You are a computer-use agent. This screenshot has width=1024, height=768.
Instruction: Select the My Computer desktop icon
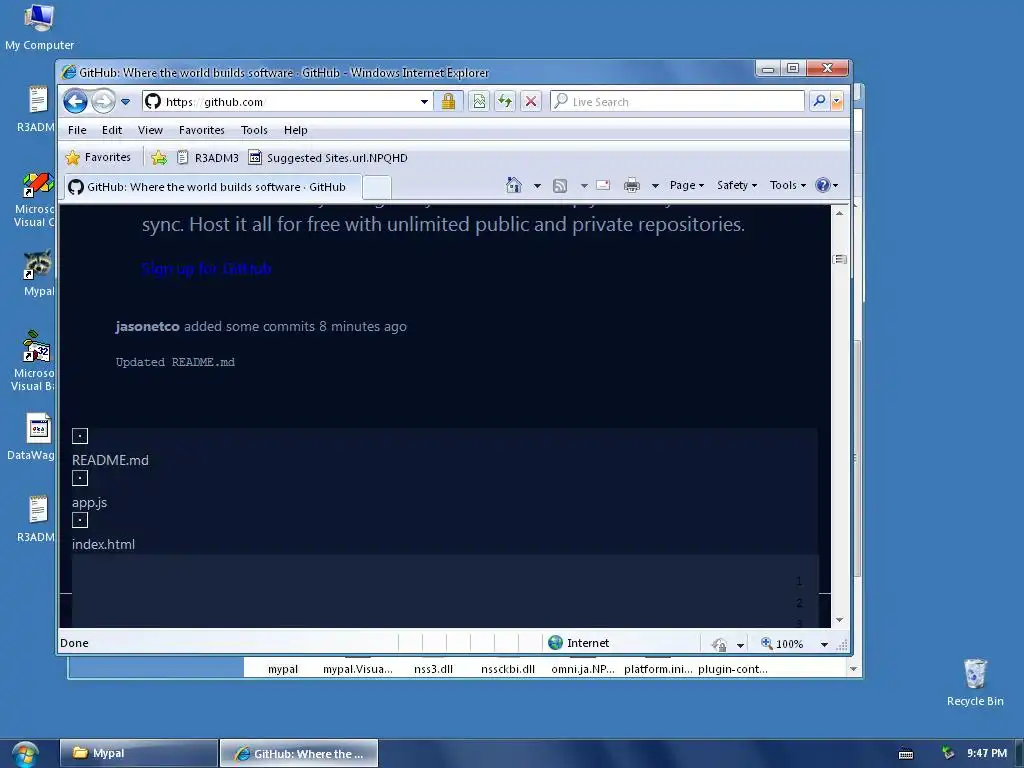(39, 27)
